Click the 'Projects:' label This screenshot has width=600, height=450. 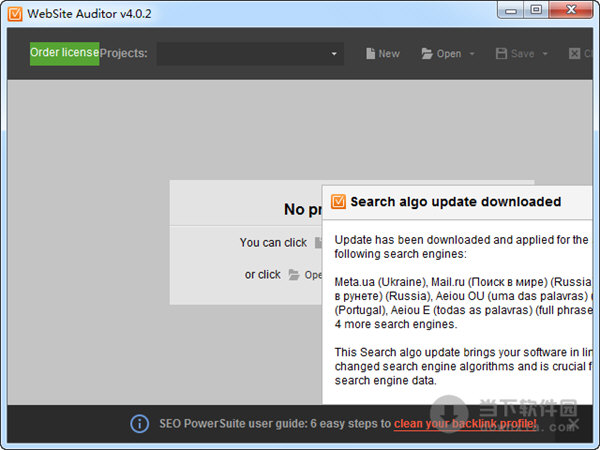[x=123, y=53]
